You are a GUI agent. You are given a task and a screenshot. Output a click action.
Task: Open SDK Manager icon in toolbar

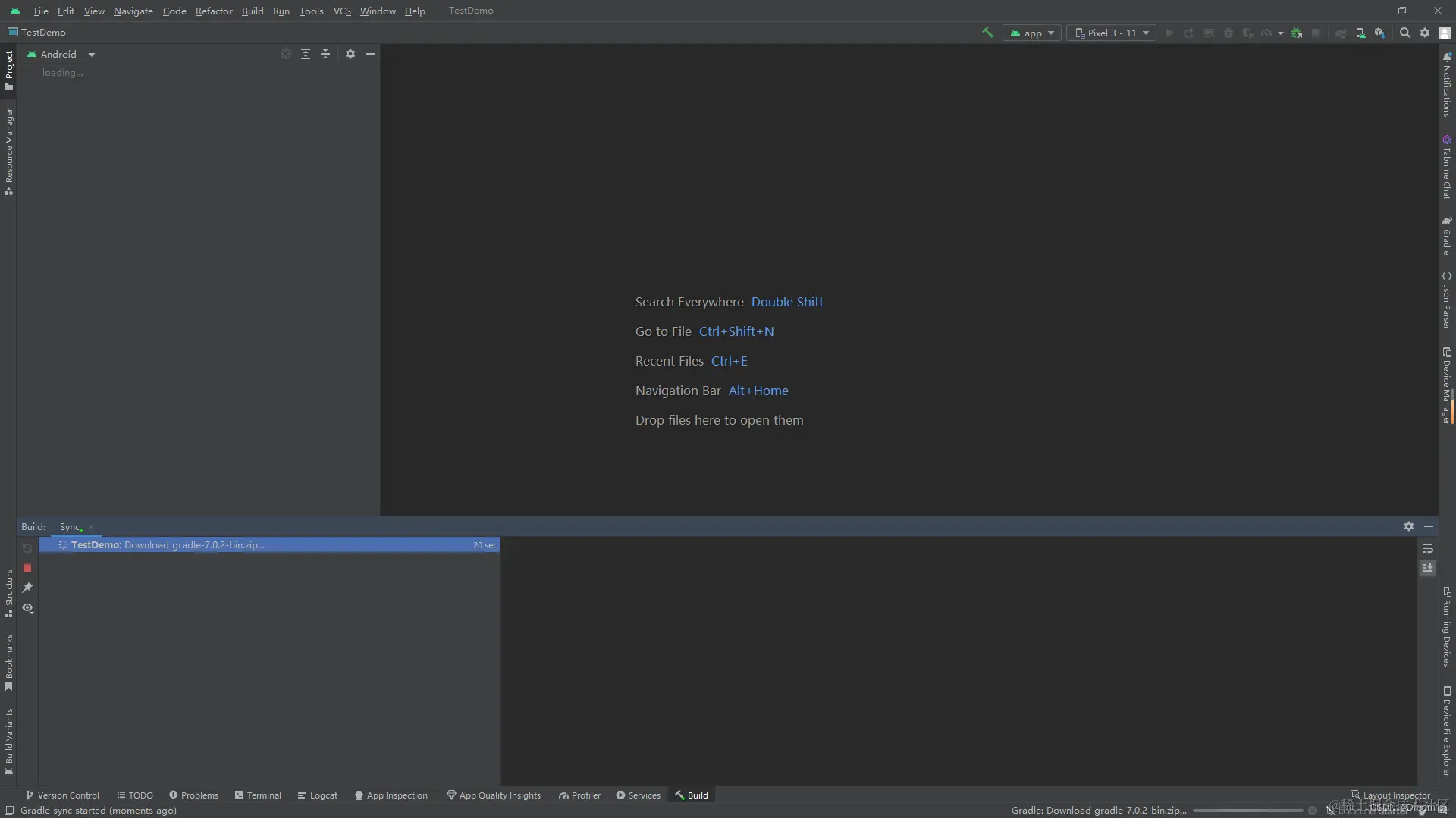[1380, 33]
